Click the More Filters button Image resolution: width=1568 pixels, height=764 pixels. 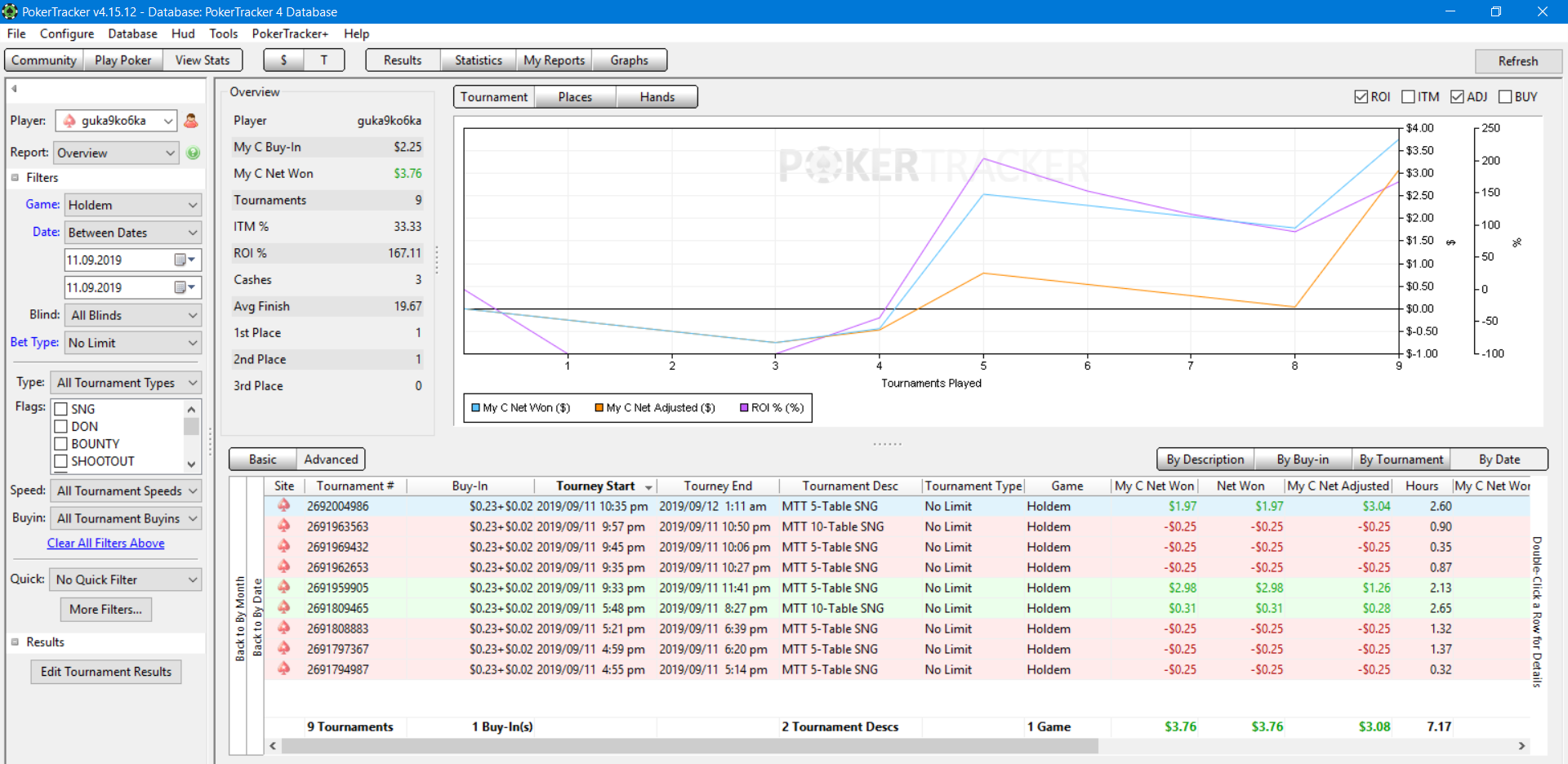[x=105, y=609]
